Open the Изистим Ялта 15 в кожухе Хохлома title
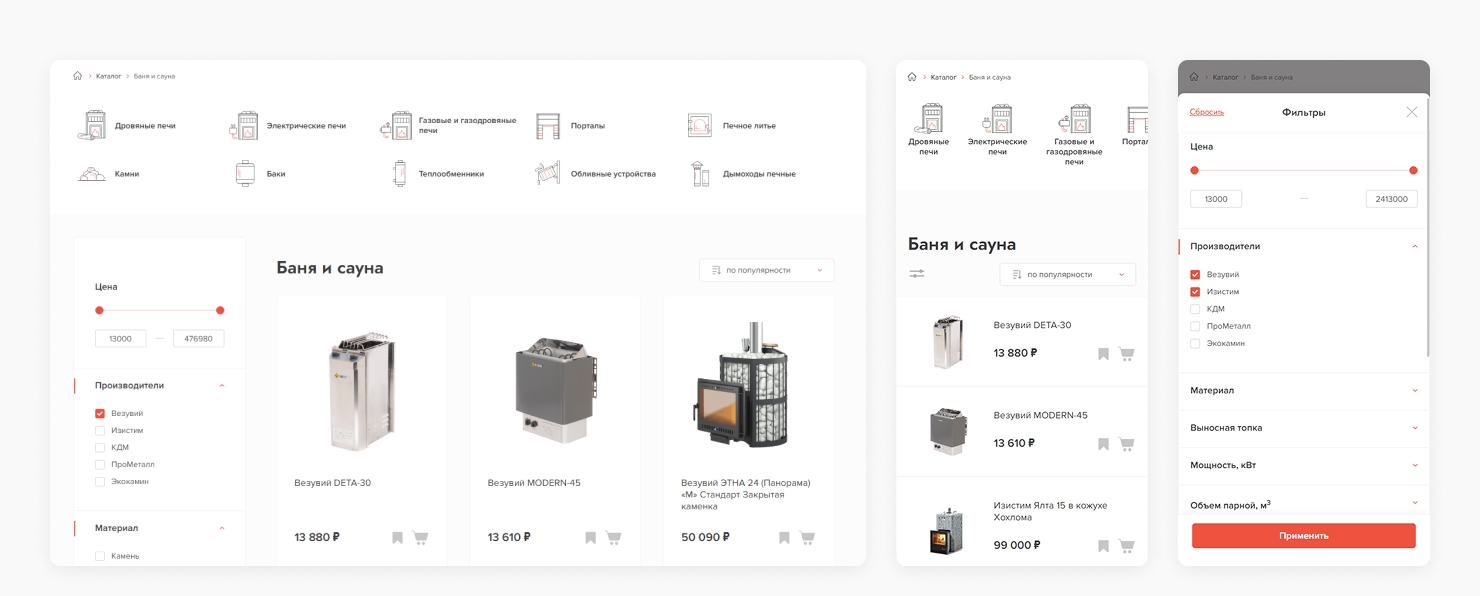Screen dimensions: 1480x596 pos(1050,512)
